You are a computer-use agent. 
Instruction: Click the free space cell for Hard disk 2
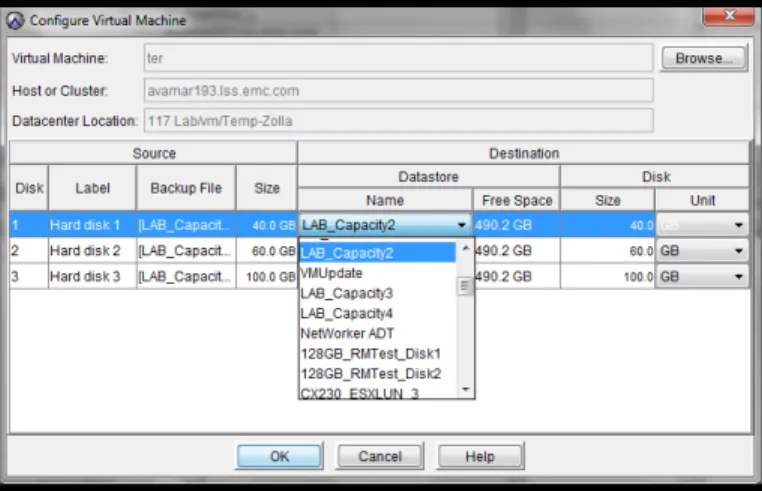[517, 251]
